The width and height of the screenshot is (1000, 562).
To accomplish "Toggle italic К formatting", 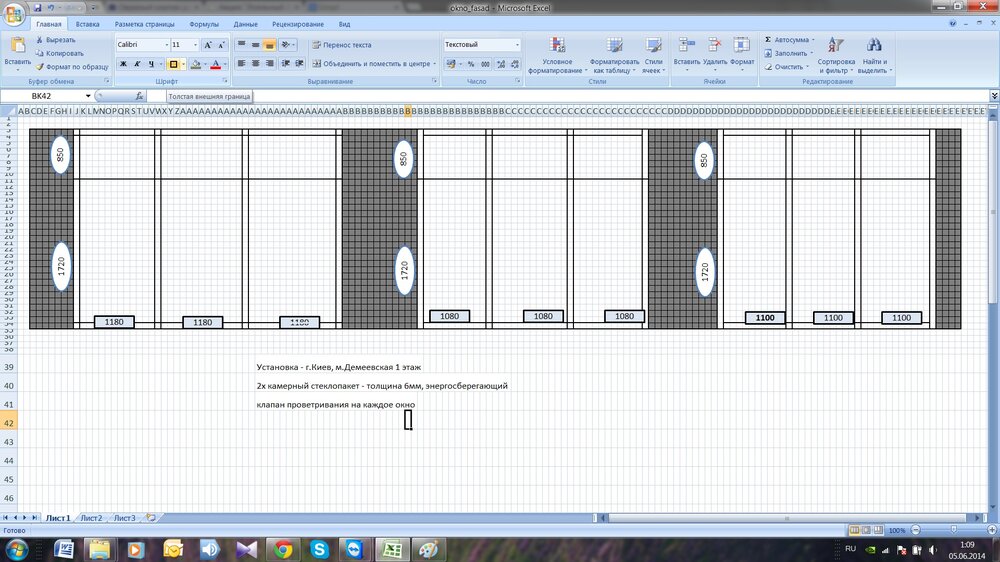I will [x=138, y=64].
